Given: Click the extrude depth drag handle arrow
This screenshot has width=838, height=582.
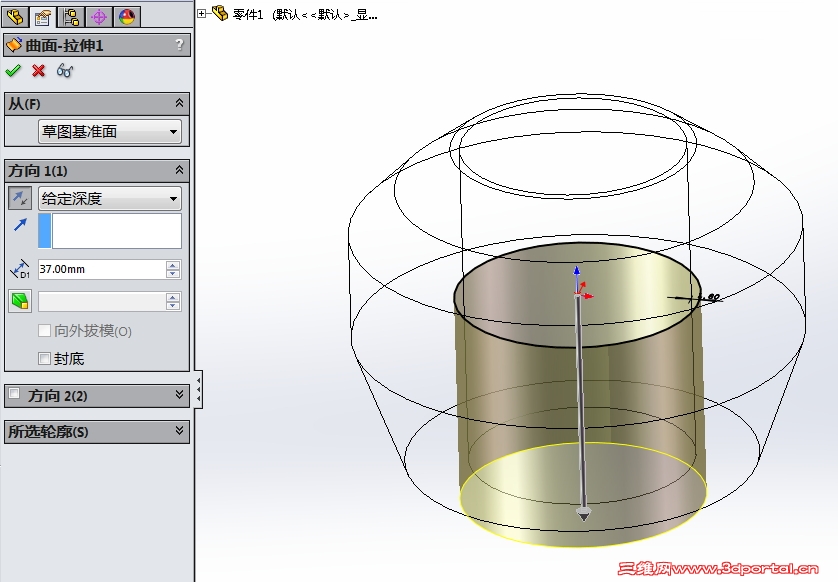Looking at the screenshot, I should (583, 514).
